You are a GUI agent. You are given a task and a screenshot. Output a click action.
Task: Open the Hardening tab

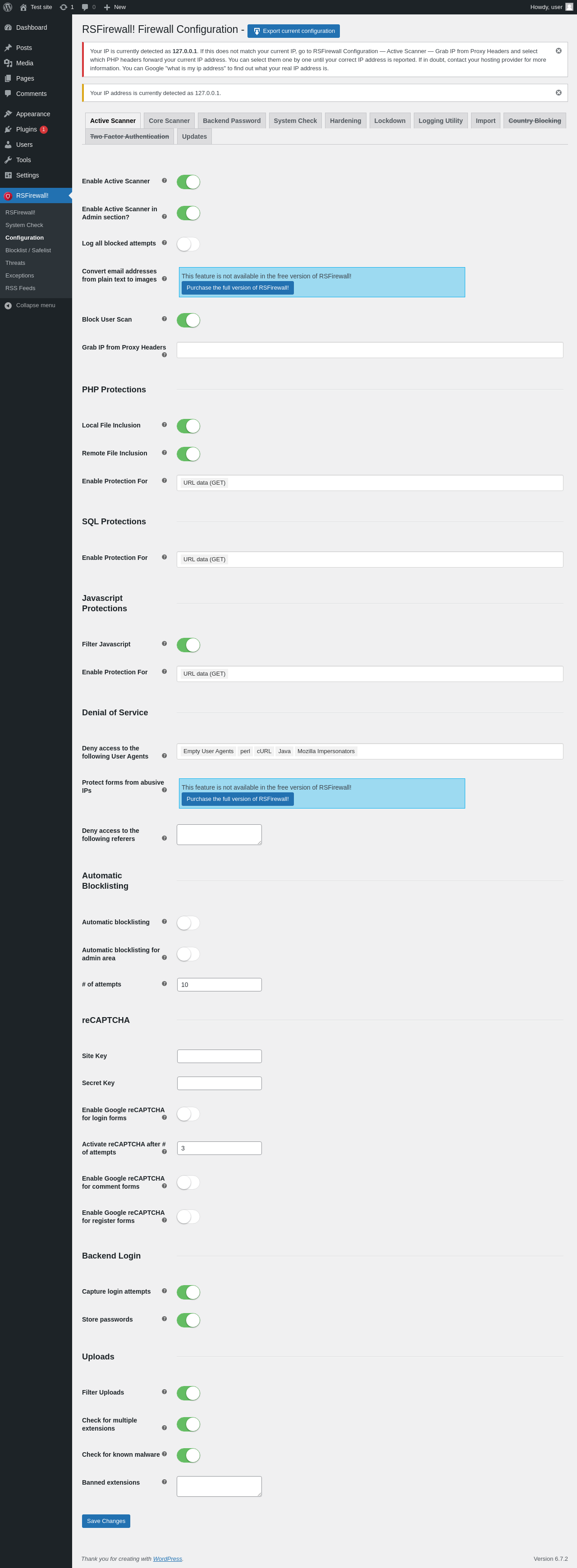click(x=345, y=121)
